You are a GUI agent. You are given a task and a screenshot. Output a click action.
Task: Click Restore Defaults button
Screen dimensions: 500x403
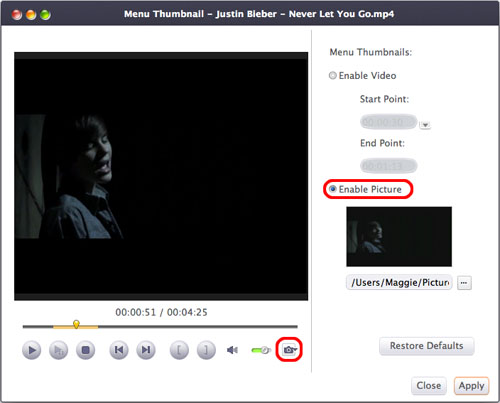[x=427, y=346]
